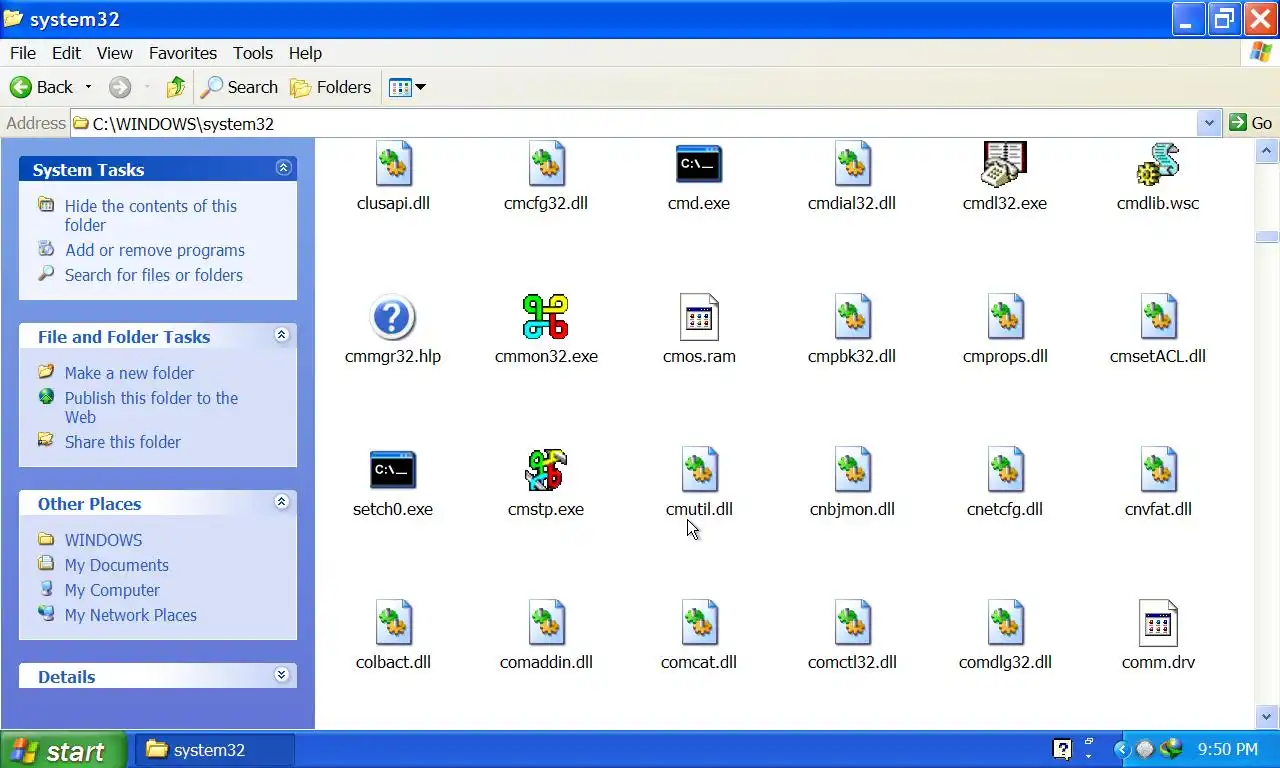Click Publish this folder to the Web
The height and width of the screenshot is (768, 1280).
(x=151, y=407)
